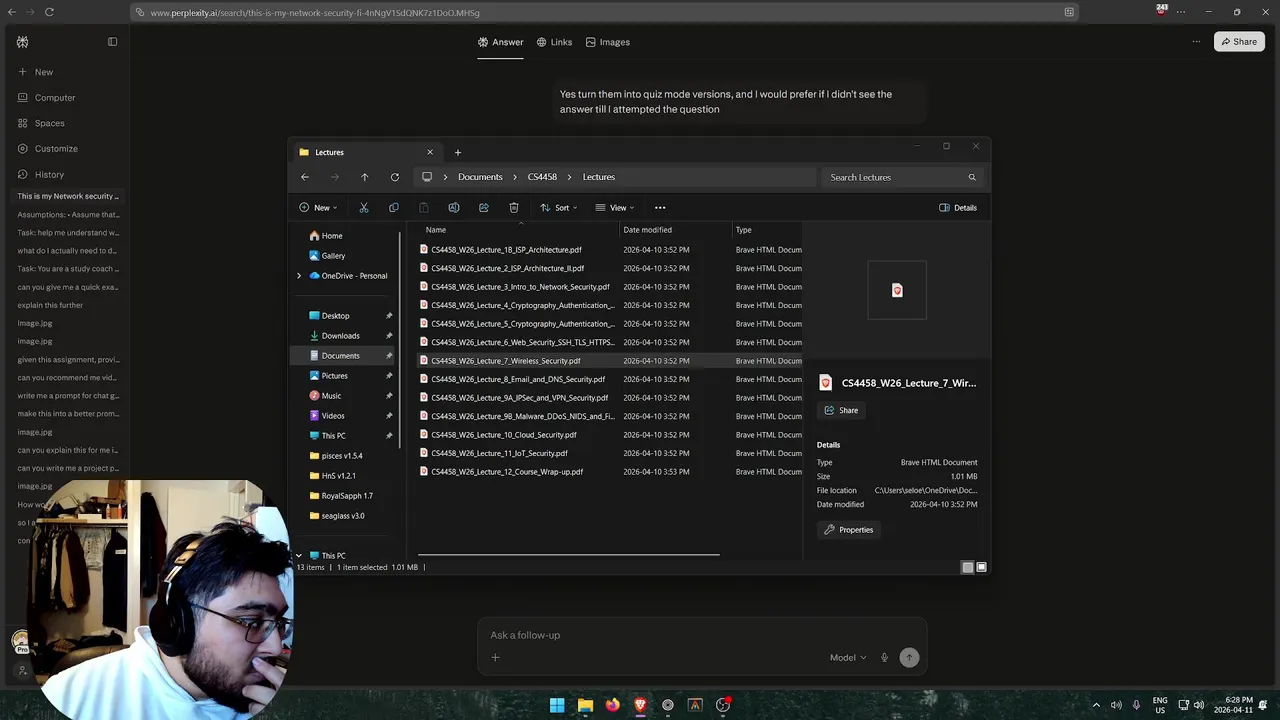Add a new File Explorer tab
1280x720 pixels.
coord(458,152)
